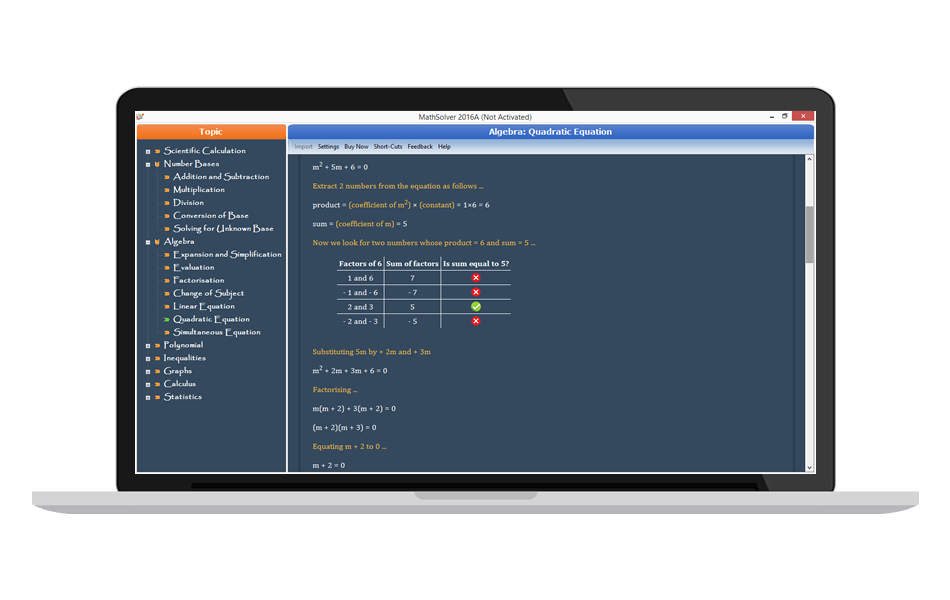Expand the Graphs topic node
The width and height of the screenshot is (950, 600).
[148, 370]
